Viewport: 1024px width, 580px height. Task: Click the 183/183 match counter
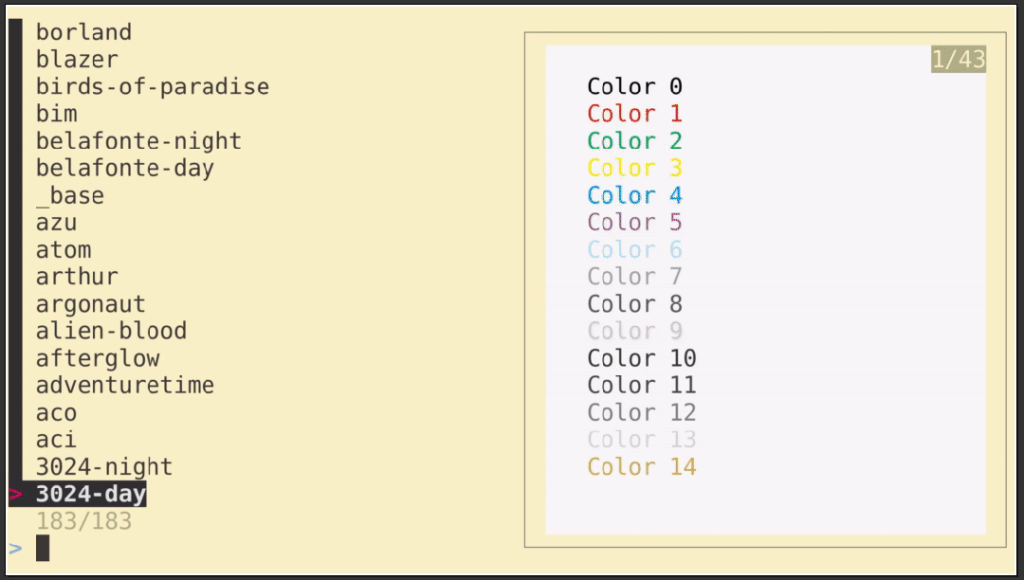84,521
